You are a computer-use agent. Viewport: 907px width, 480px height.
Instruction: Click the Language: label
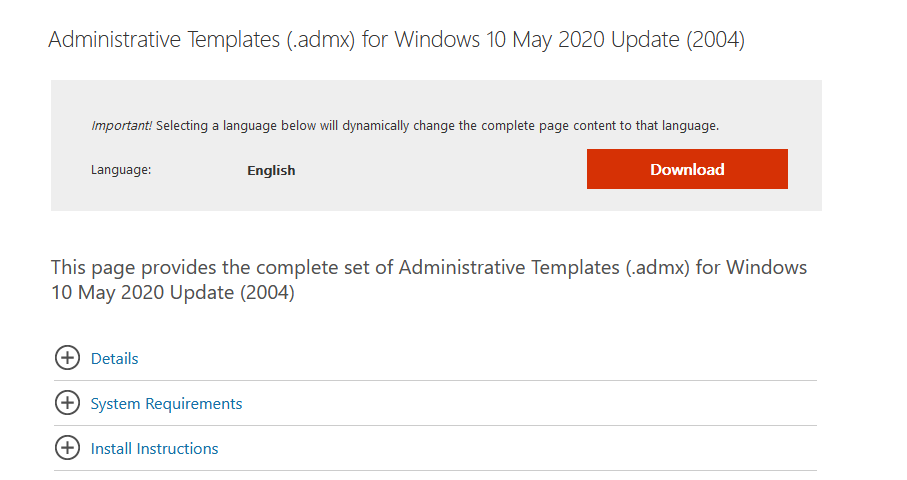pyautogui.click(x=121, y=170)
